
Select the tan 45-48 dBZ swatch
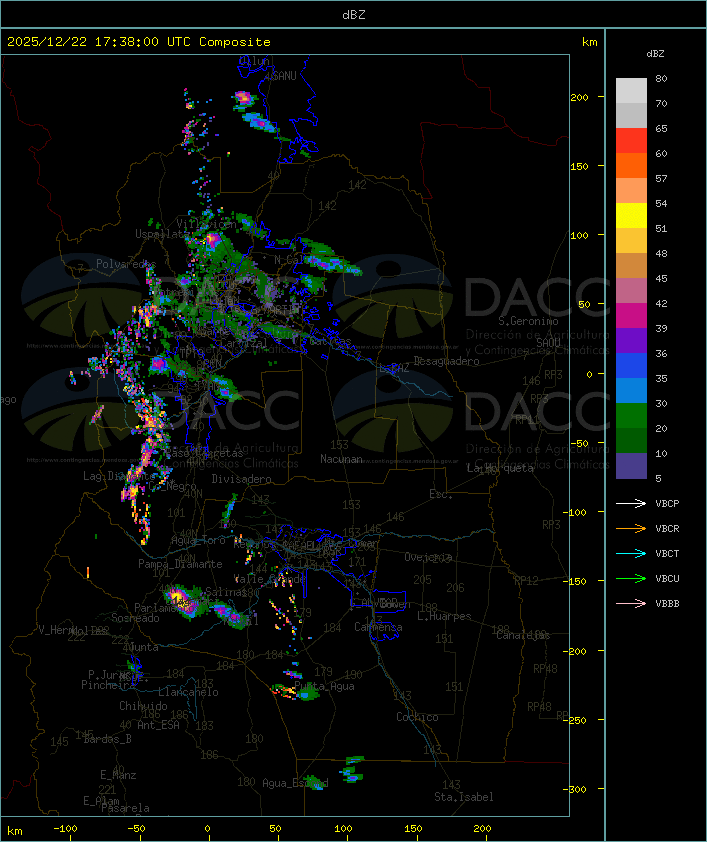[x=631, y=265]
